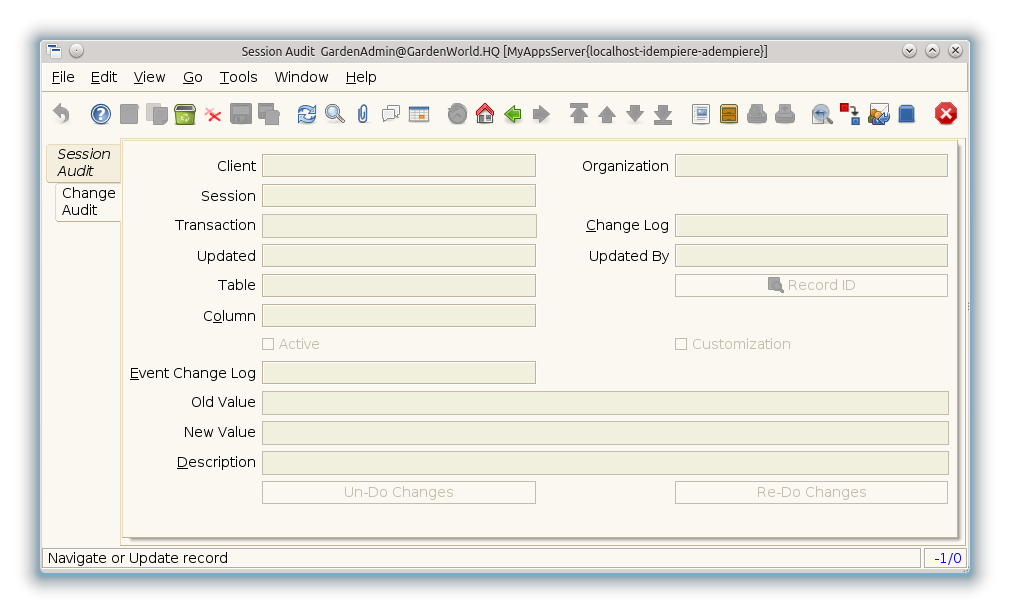The width and height of the screenshot is (1010, 613).
Task: Switch to the Change Audit tab
Action: [88, 201]
